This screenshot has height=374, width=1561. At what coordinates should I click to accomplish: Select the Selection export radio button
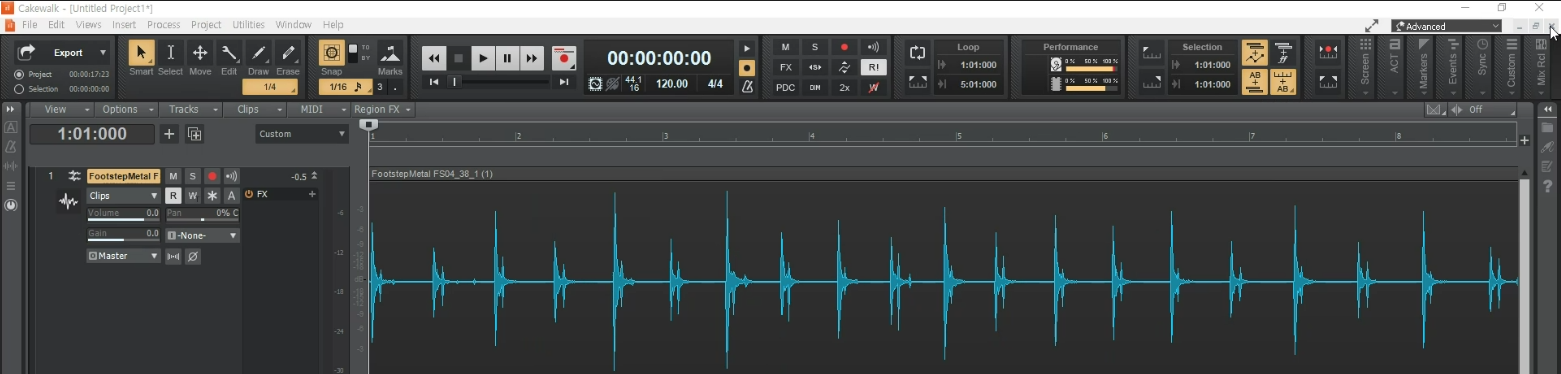pos(19,89)
